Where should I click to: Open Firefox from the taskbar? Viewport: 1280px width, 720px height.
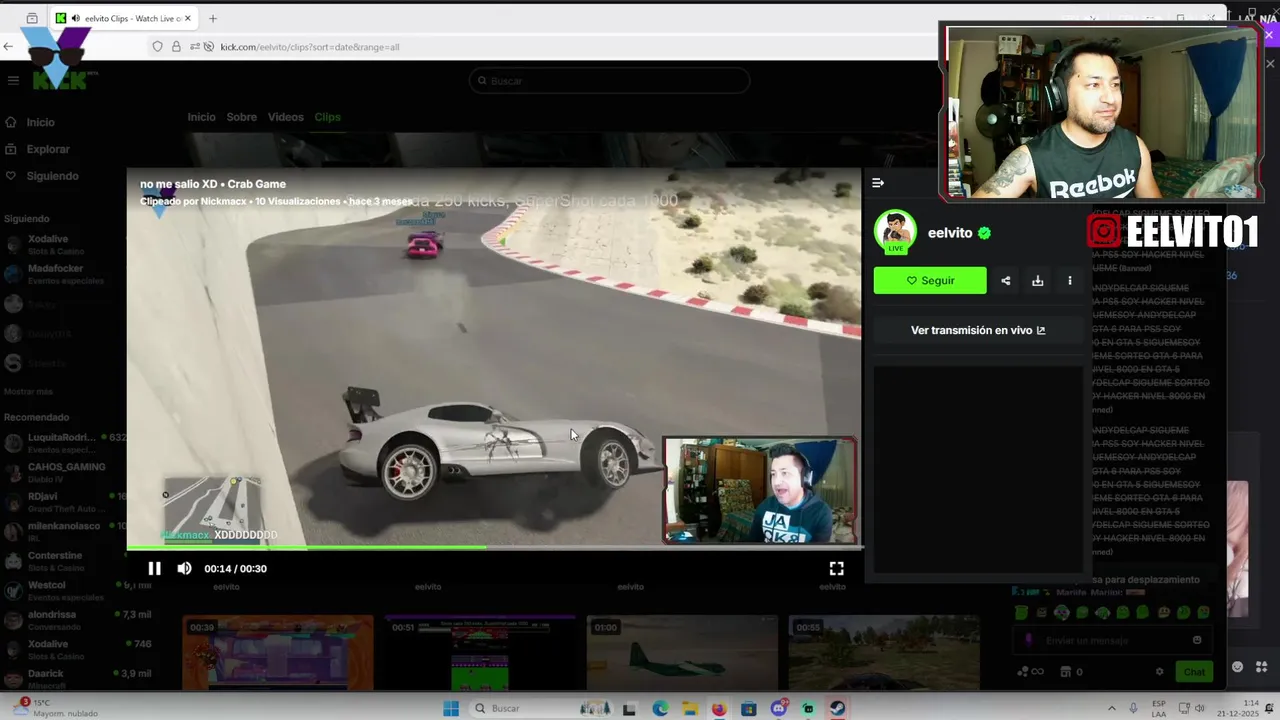[719, 709]
